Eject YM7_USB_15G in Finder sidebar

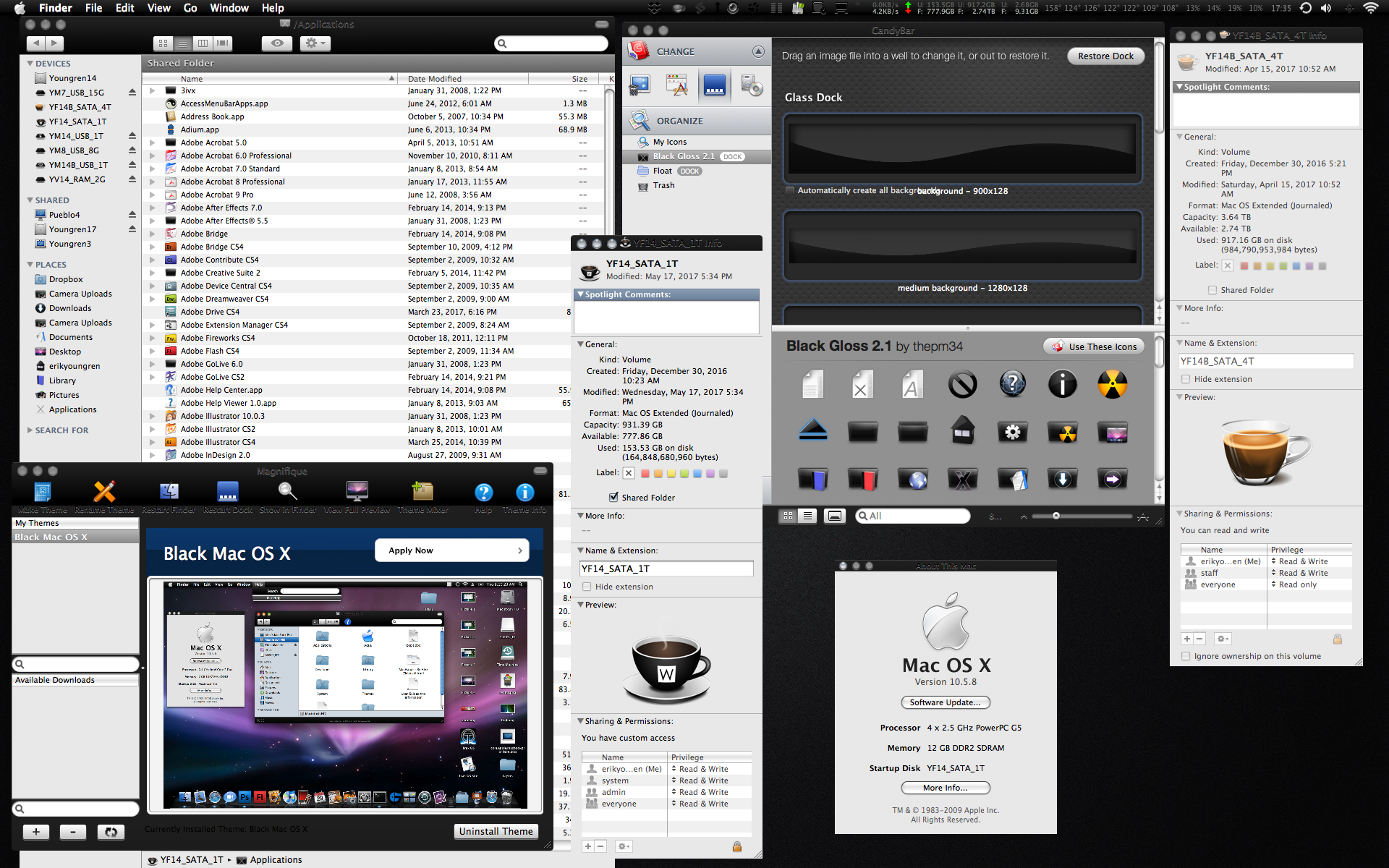point(132,93)
